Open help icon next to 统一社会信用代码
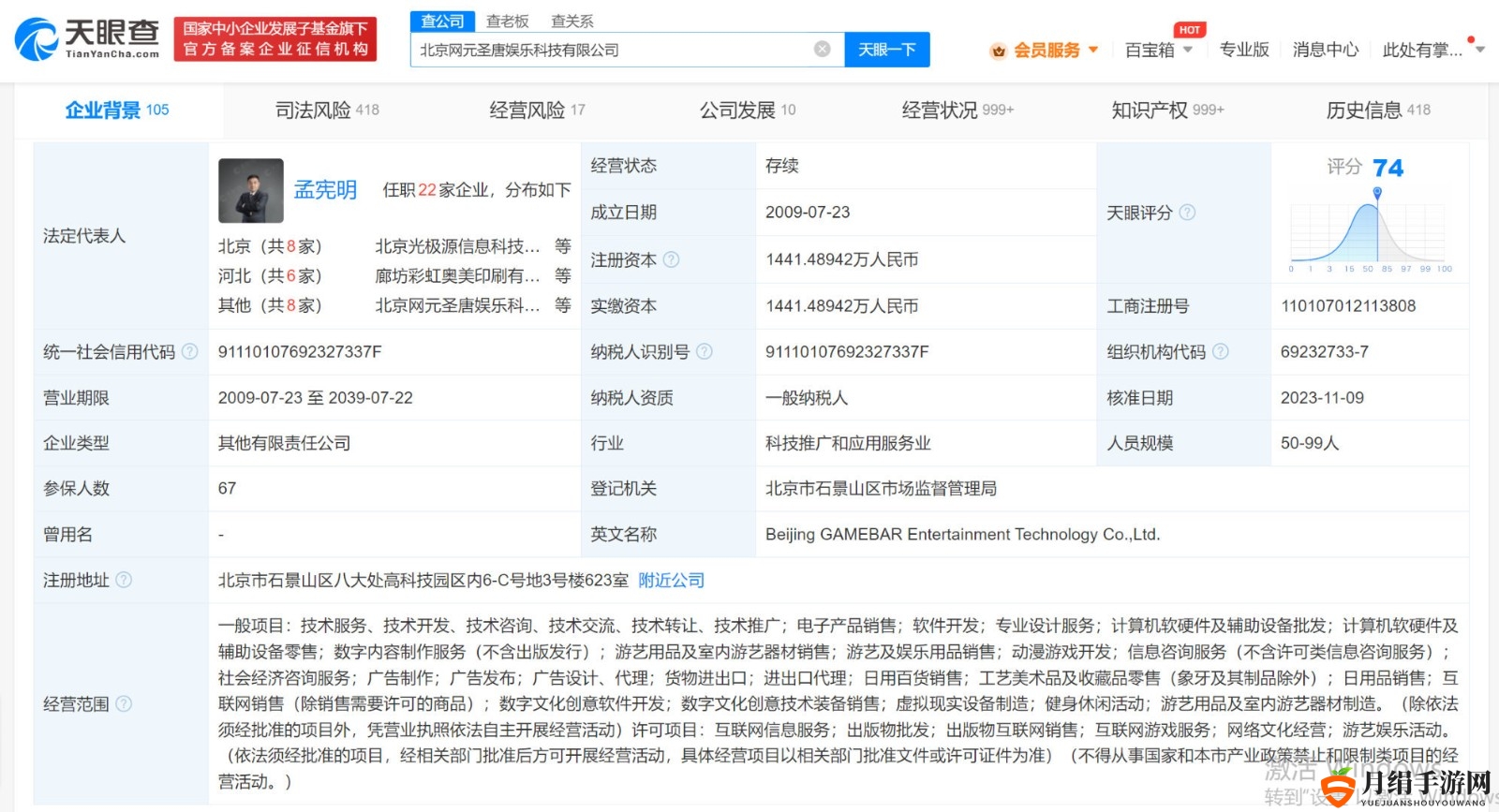 (189, 351)
